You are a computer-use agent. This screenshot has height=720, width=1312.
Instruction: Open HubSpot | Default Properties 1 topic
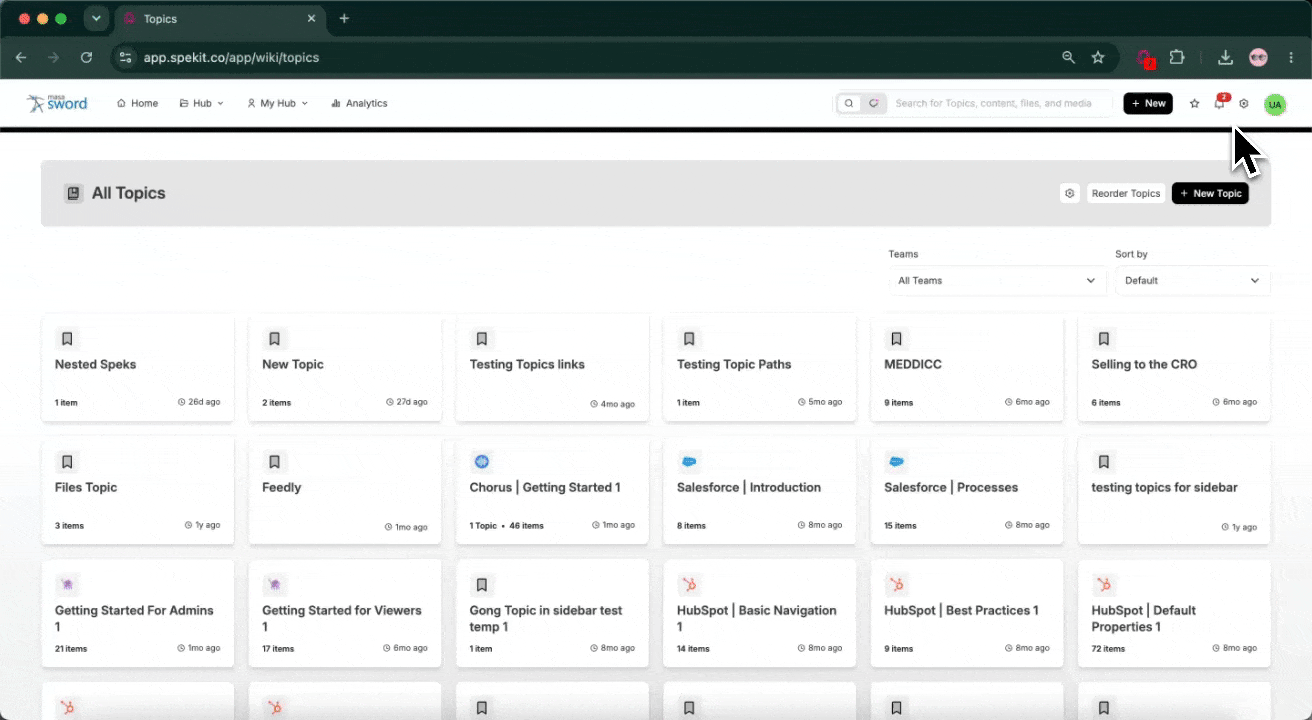(1174, 613)
